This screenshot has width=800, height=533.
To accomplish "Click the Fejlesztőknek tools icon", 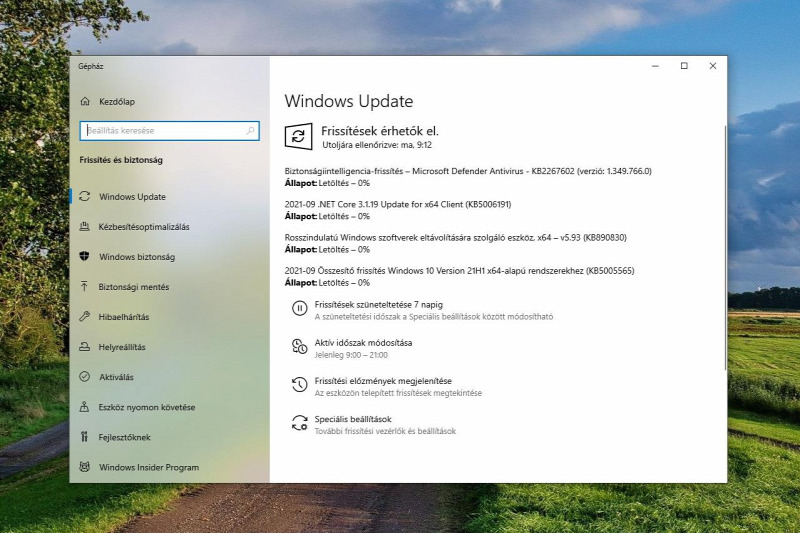I will 85,437.
